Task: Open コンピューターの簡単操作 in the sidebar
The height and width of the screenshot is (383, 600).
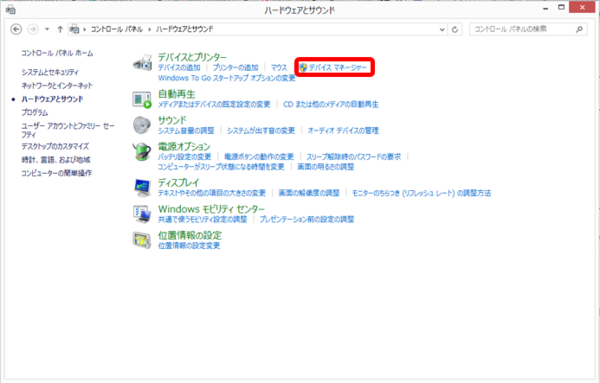Action: [57, 173]
